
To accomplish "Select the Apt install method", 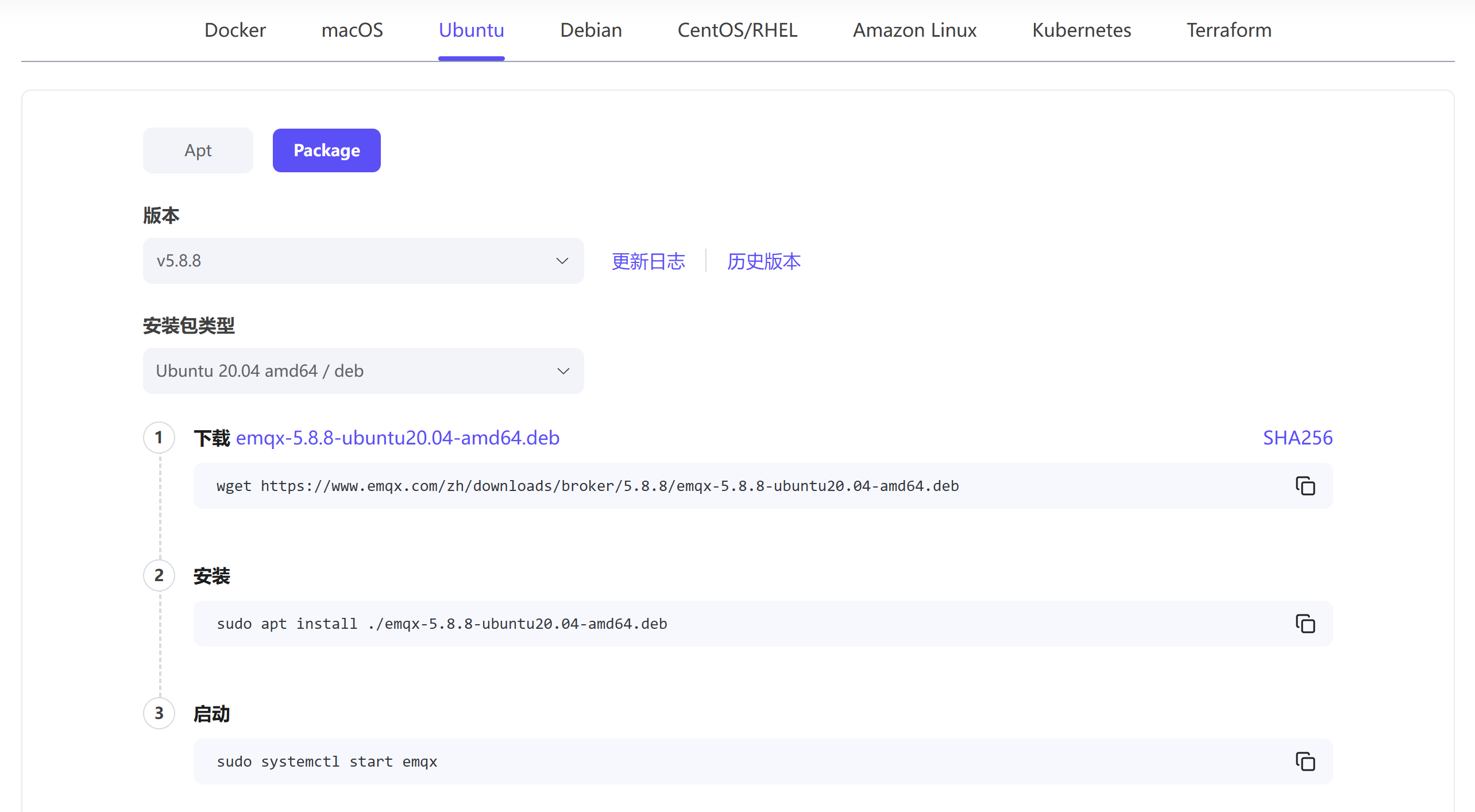I will [x=198, y=150].
